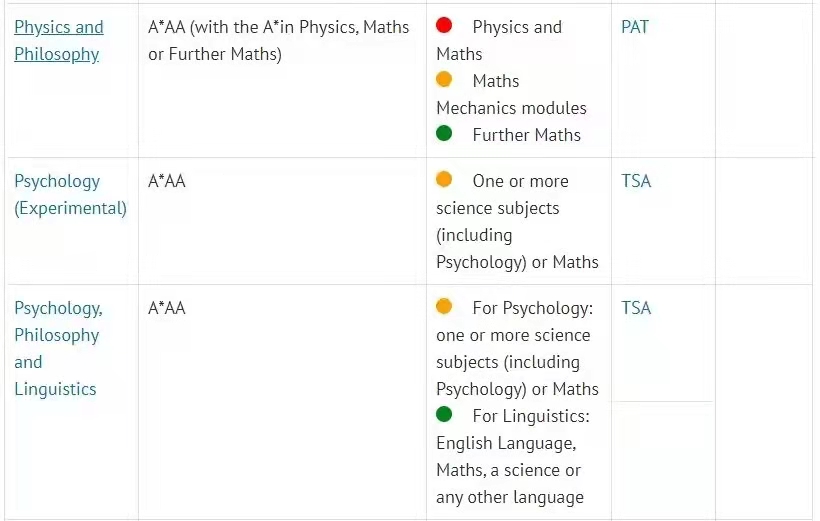Viewport: 820px width, 521px height.
Task: Click the (including Psychology) or Maths text in Experimental row
Action: (x=517, y=248)
